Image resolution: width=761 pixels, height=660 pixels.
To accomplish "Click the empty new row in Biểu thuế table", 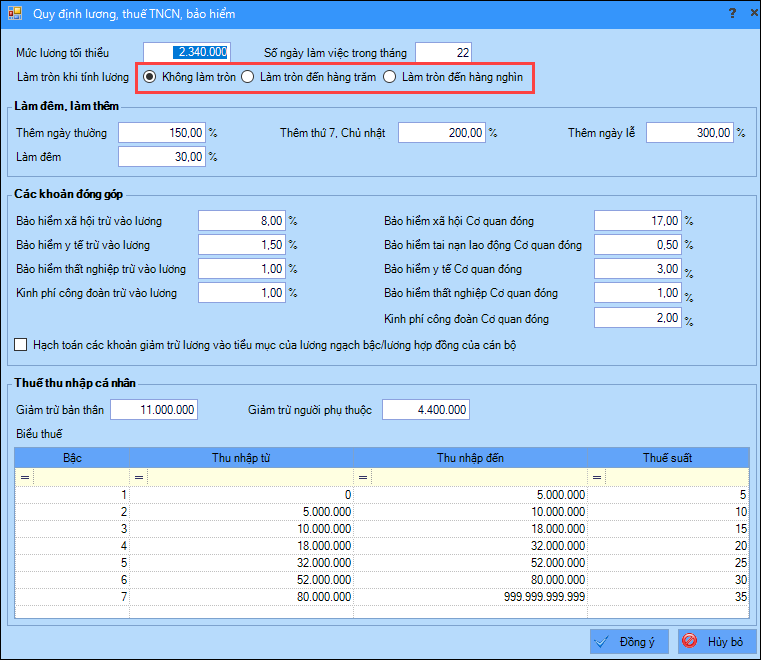I will [x=382, y=611].
